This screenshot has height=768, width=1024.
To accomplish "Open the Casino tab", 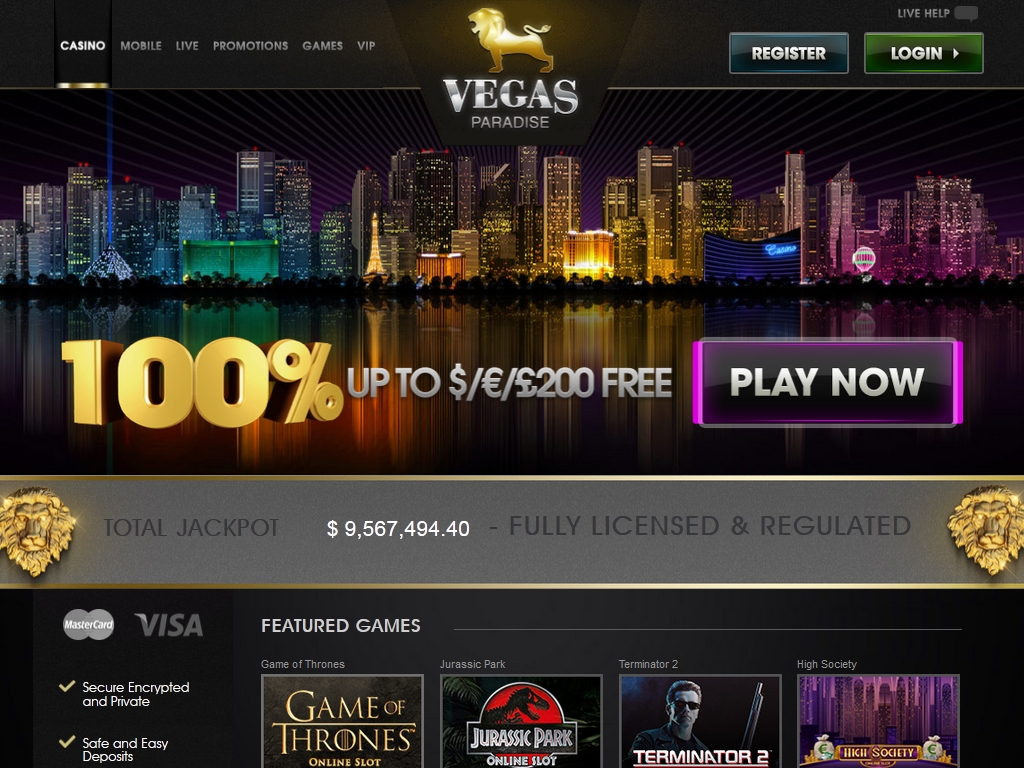I will (82, 45).
